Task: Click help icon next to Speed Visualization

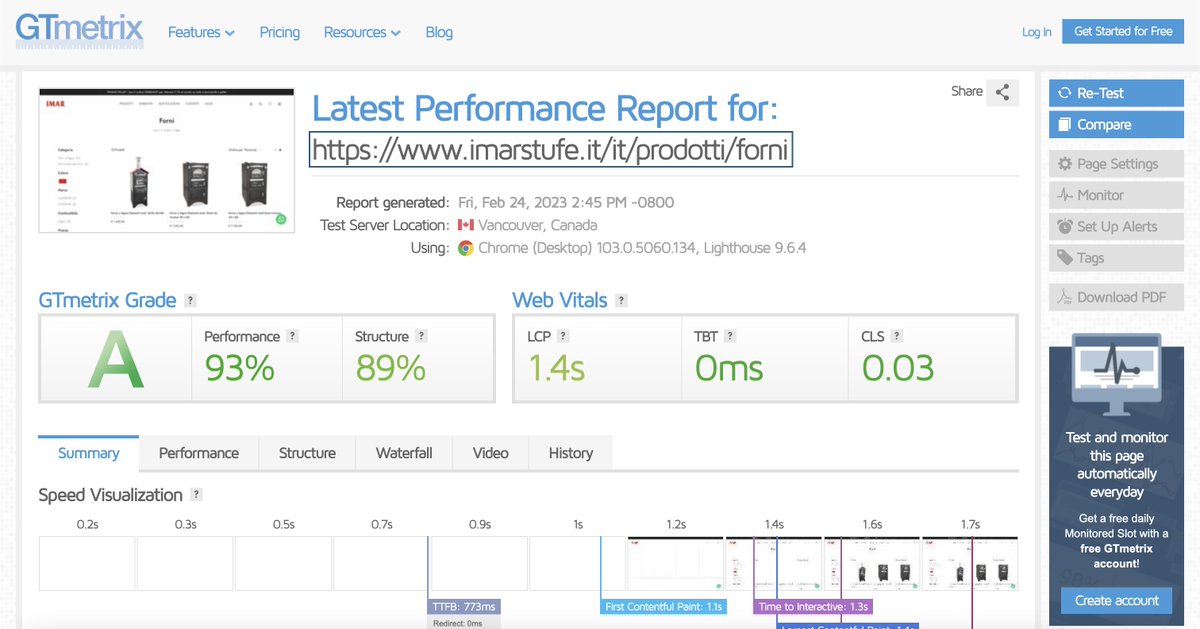Action: click(196, 495)
